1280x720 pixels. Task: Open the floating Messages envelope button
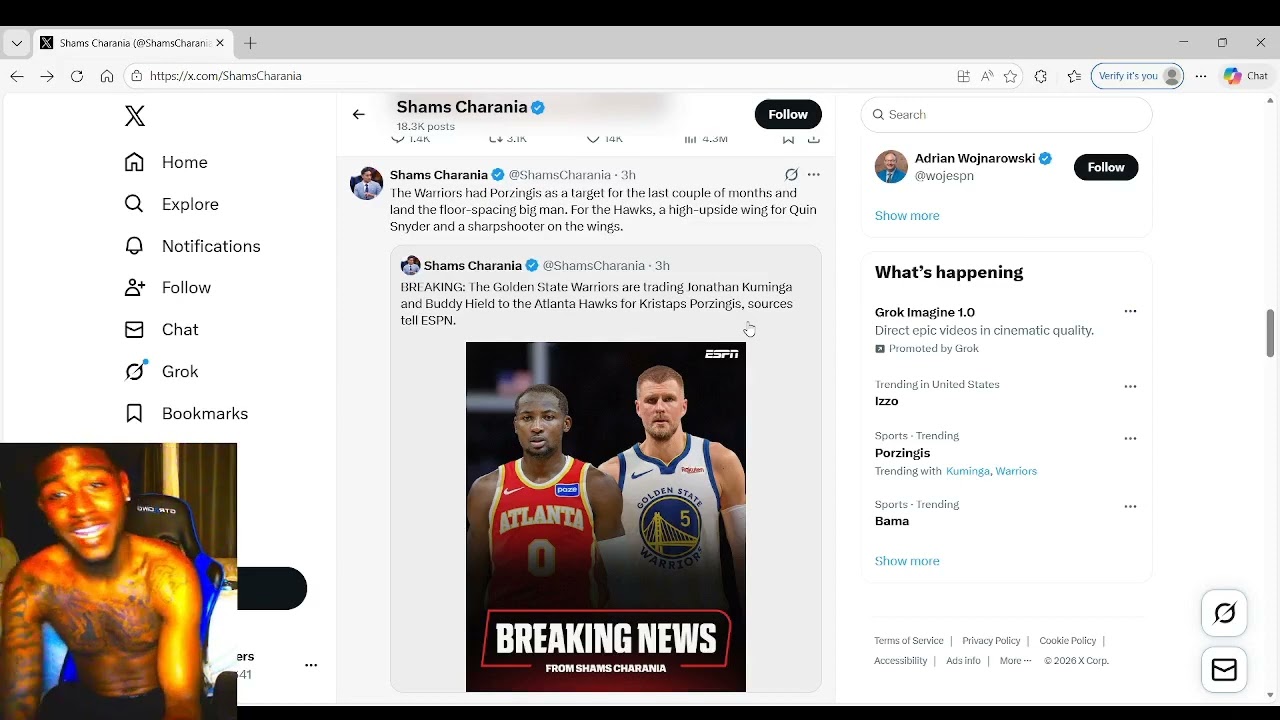point(1225,670)
